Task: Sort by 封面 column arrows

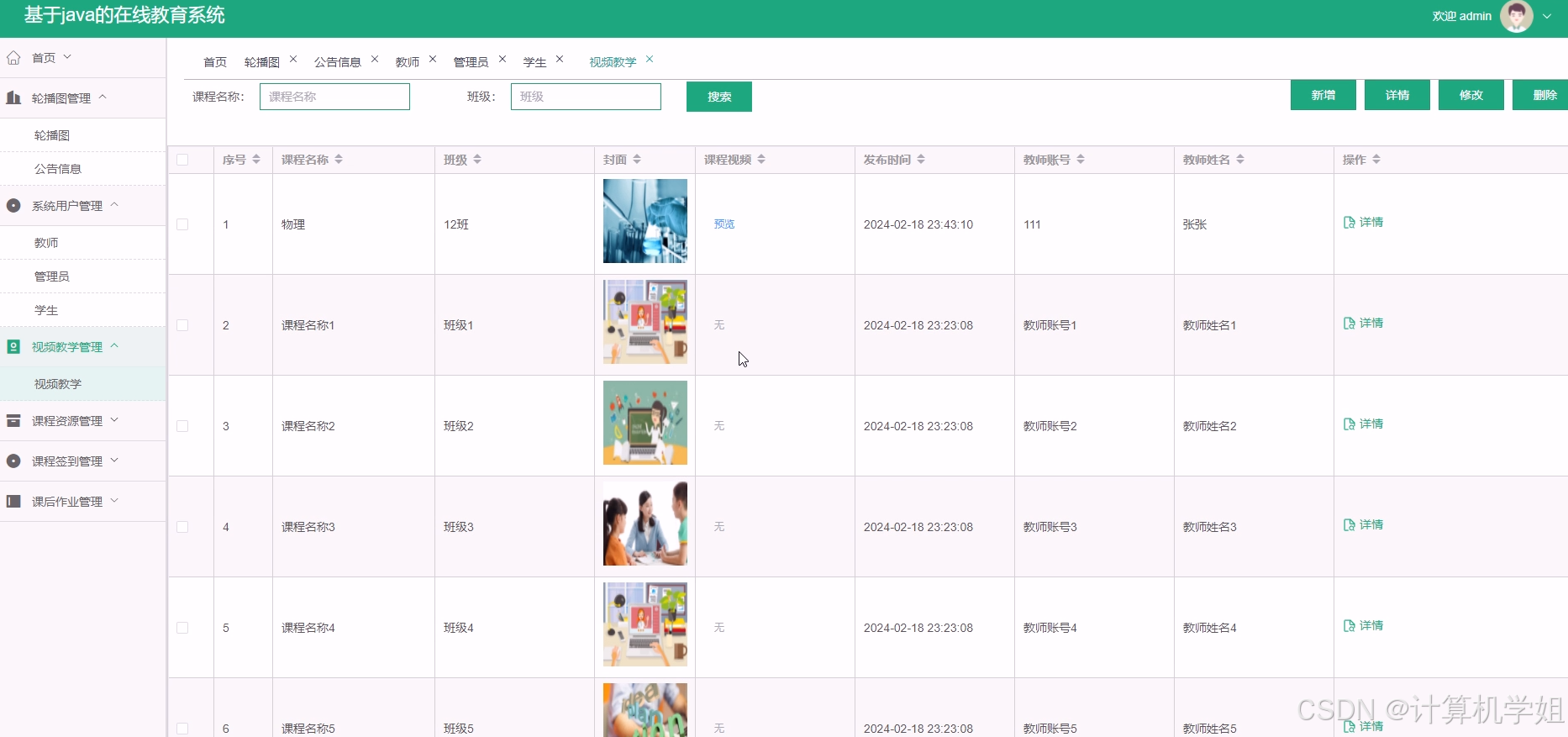Action: pos(637,160)
